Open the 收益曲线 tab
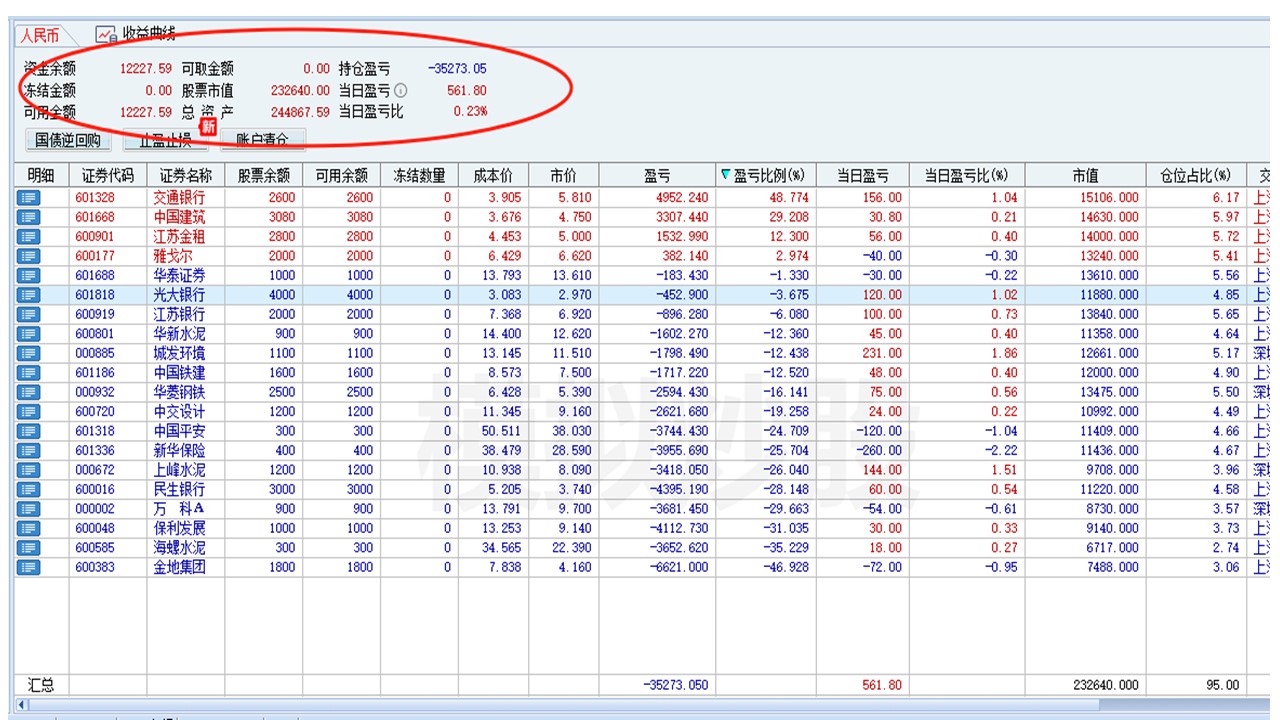 (137, 35)
